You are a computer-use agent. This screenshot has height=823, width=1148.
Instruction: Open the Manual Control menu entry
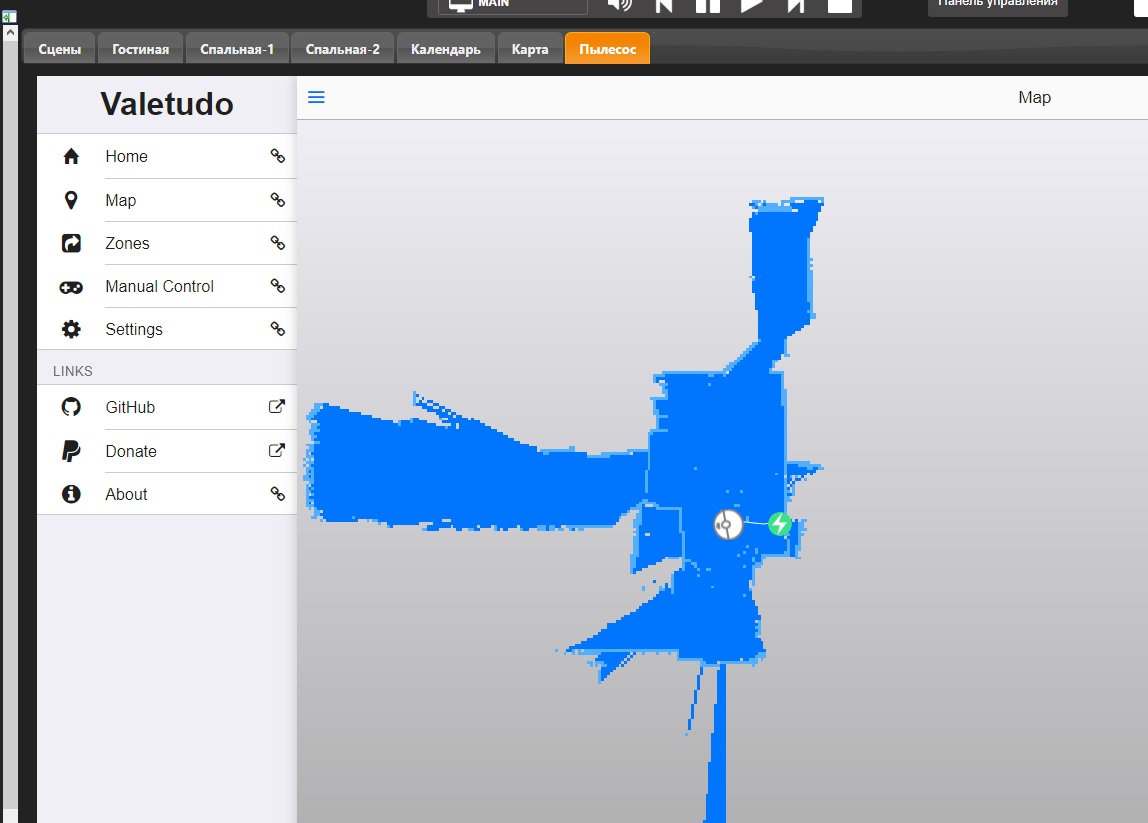click(167, 286)
